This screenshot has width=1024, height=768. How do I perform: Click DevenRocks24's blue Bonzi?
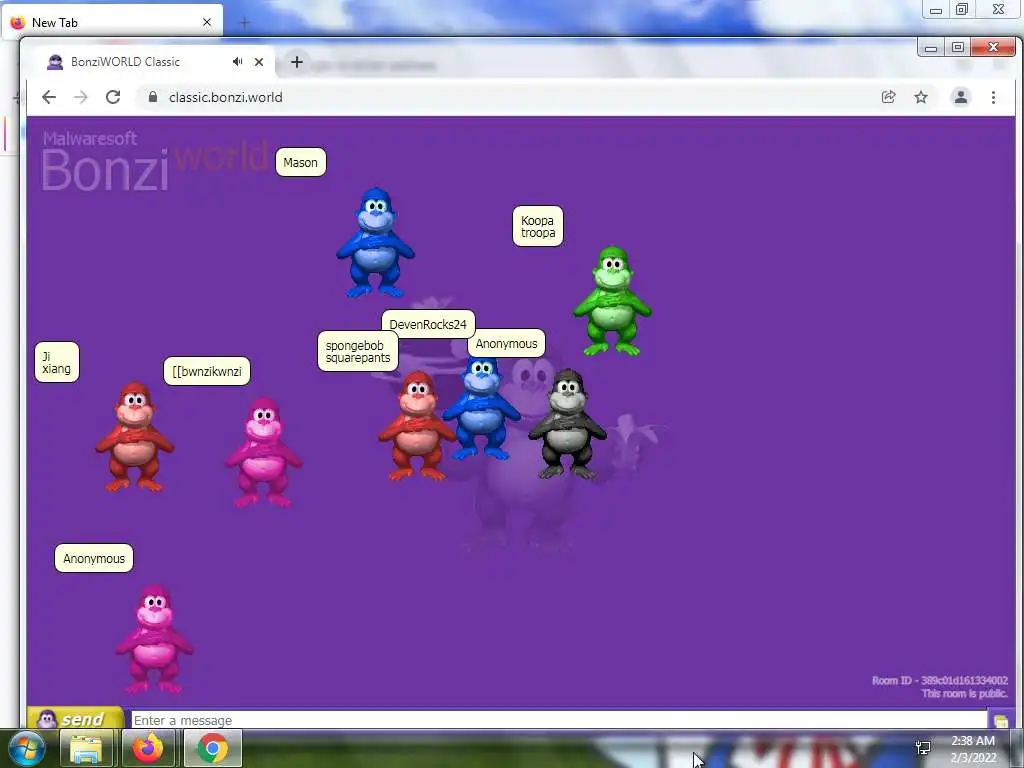point(482,410)
